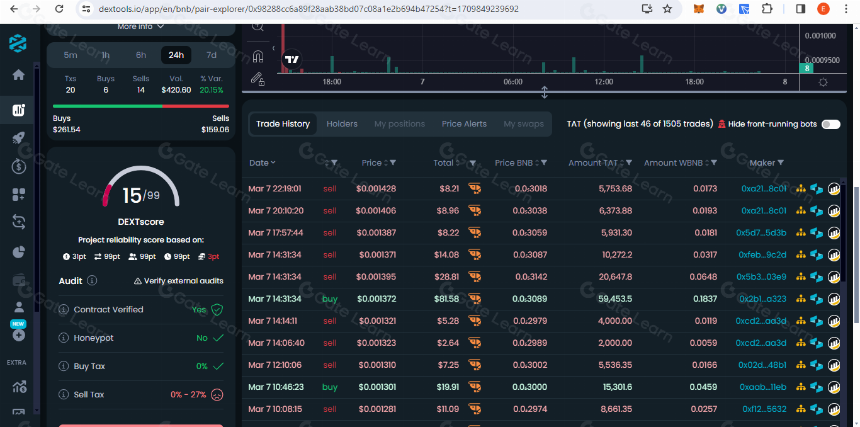Open maker address 0xa21...8c01 in 22:19:01 row

[763, 189]
